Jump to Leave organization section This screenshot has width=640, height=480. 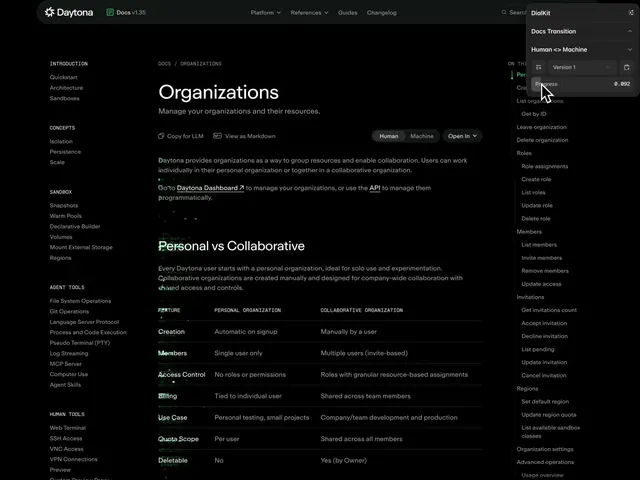[541, 127]
